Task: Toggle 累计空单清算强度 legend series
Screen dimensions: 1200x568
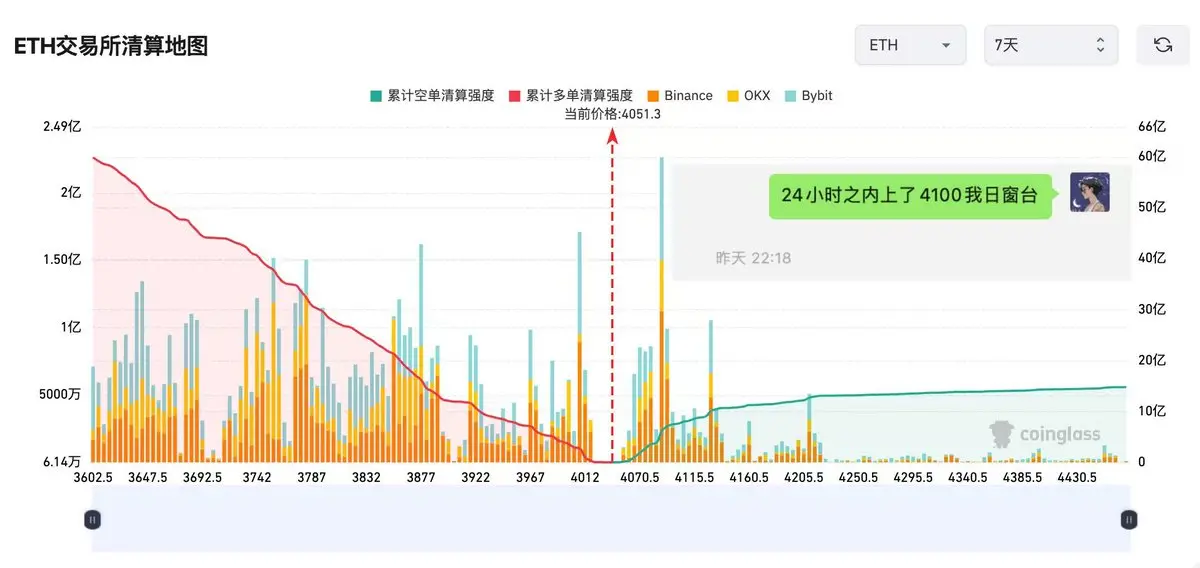Action: click(432, 96)
